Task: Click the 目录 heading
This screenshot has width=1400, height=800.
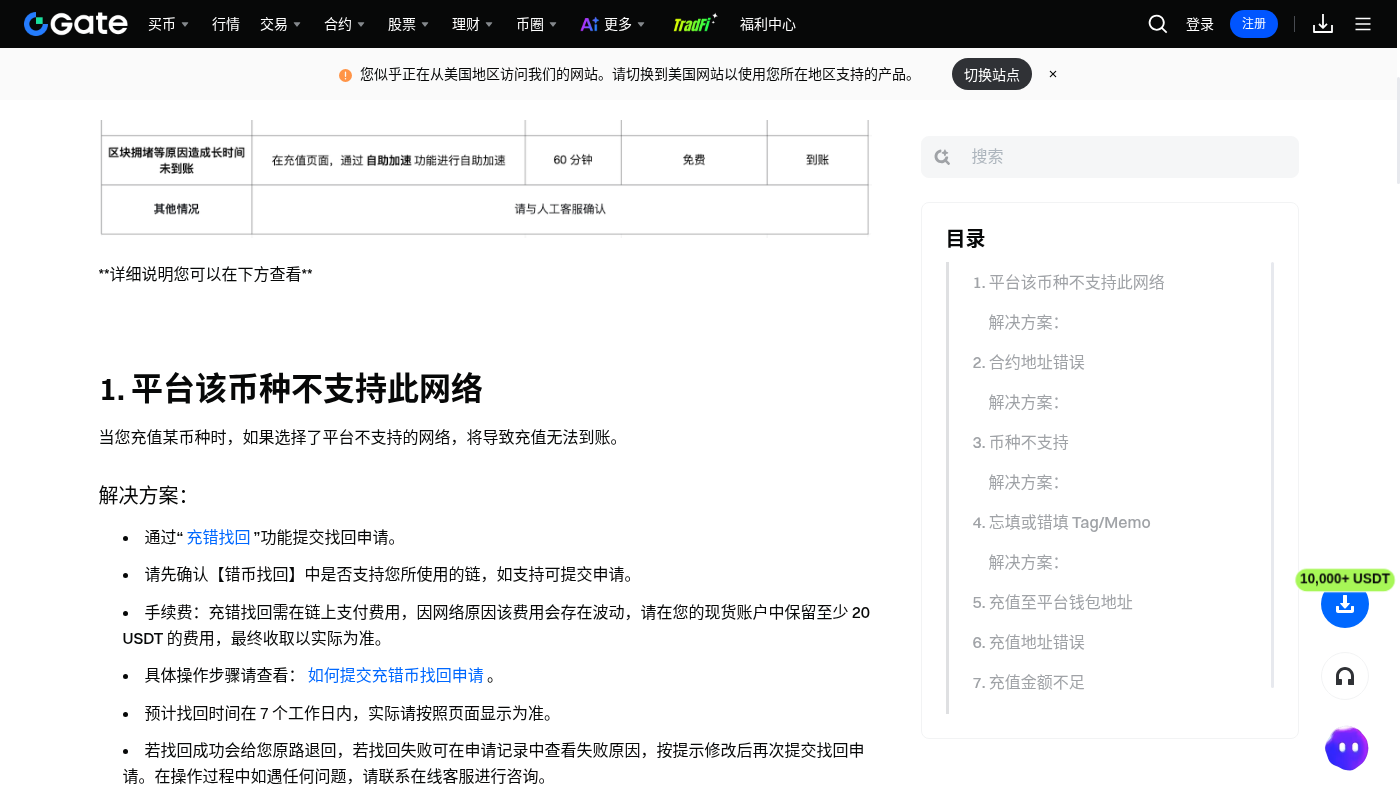Action: click(x=966, y=239)
